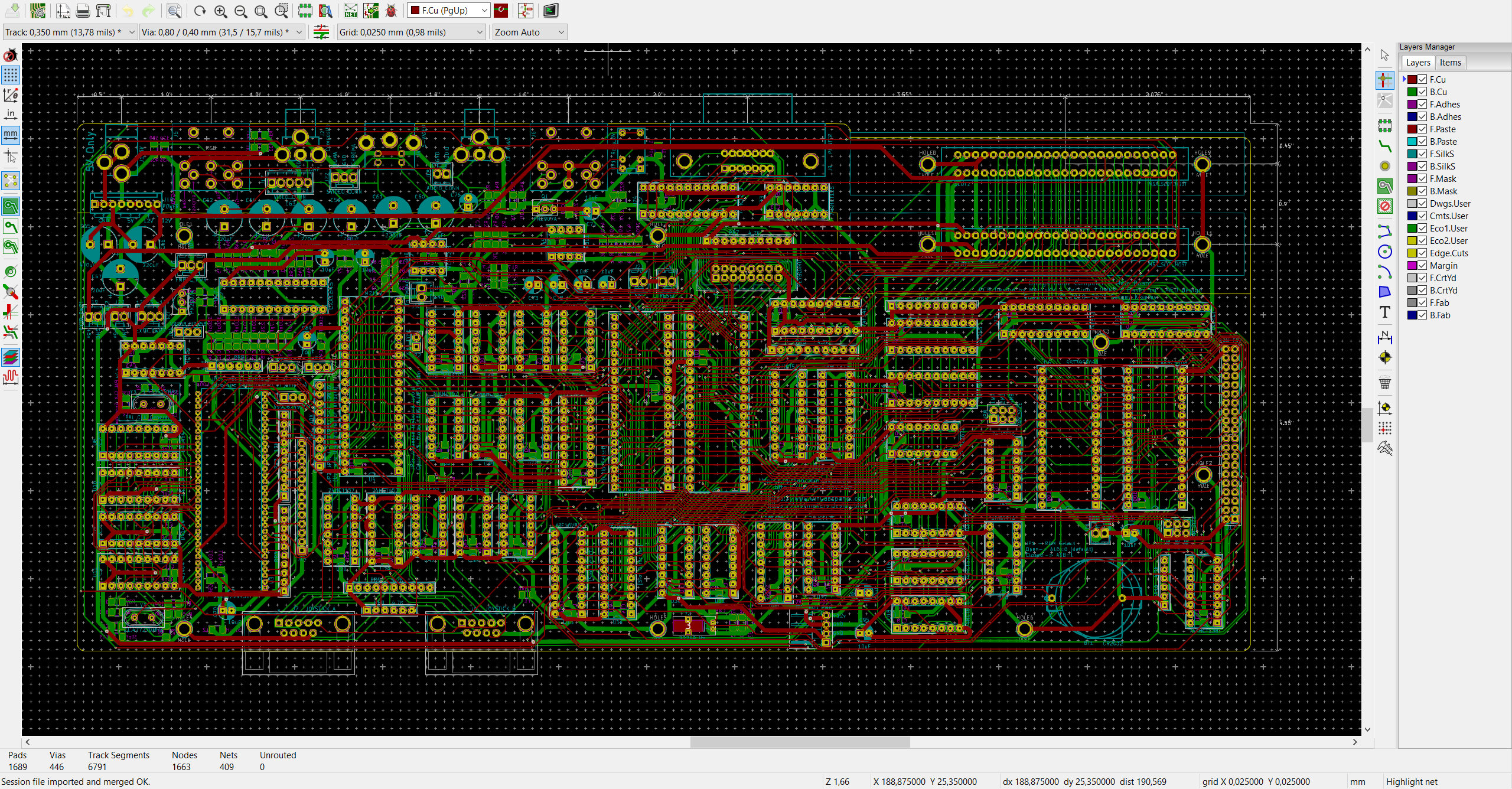1512x789 pixels.
Task: Toggle the F.SilkS layer checkbox
Action: click(1422, 154)
